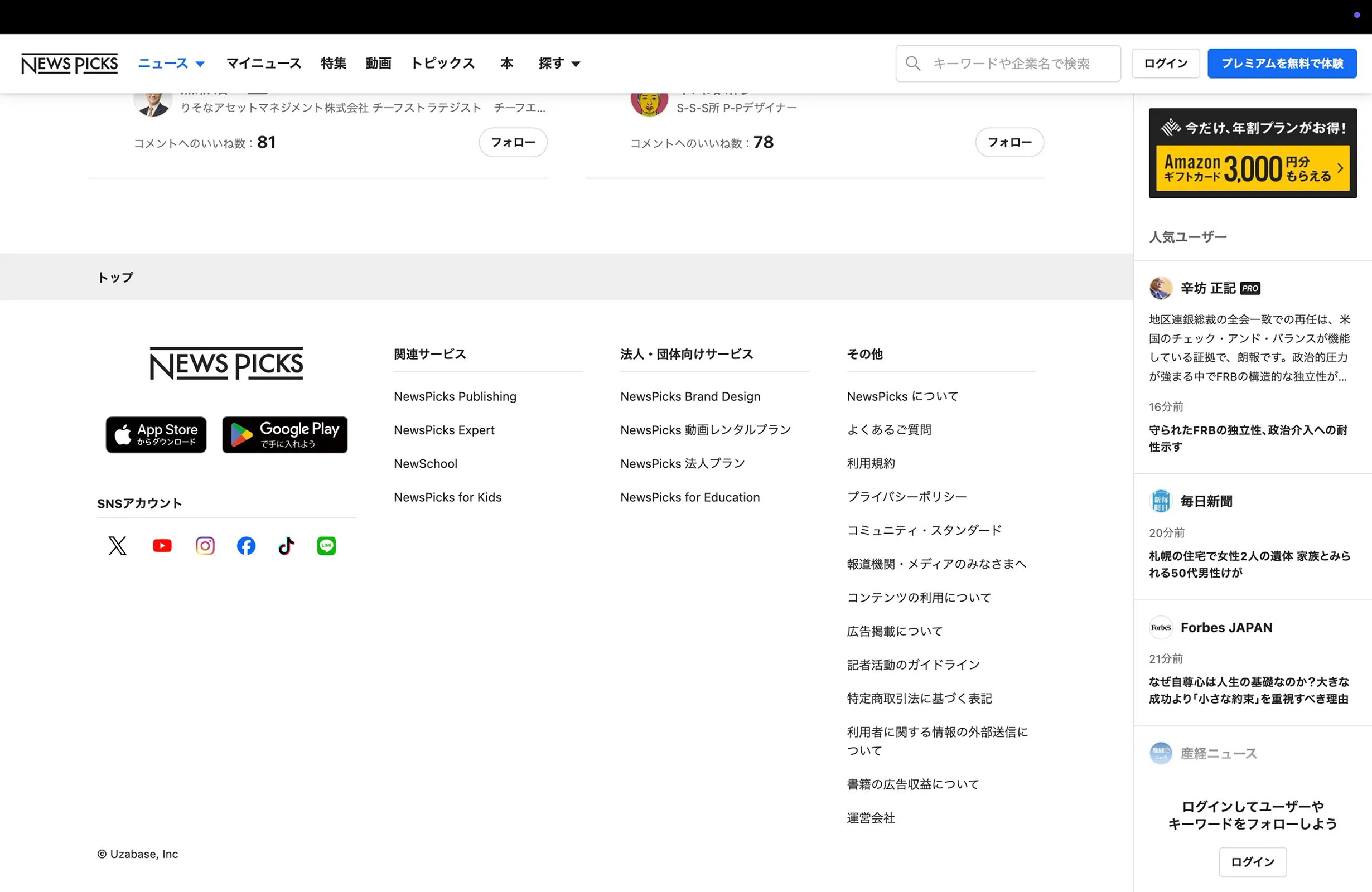This screenshot has height=892, width=1372.
Task: Click プレミアムを無料で体験 button
Action: coord(1282,64)
